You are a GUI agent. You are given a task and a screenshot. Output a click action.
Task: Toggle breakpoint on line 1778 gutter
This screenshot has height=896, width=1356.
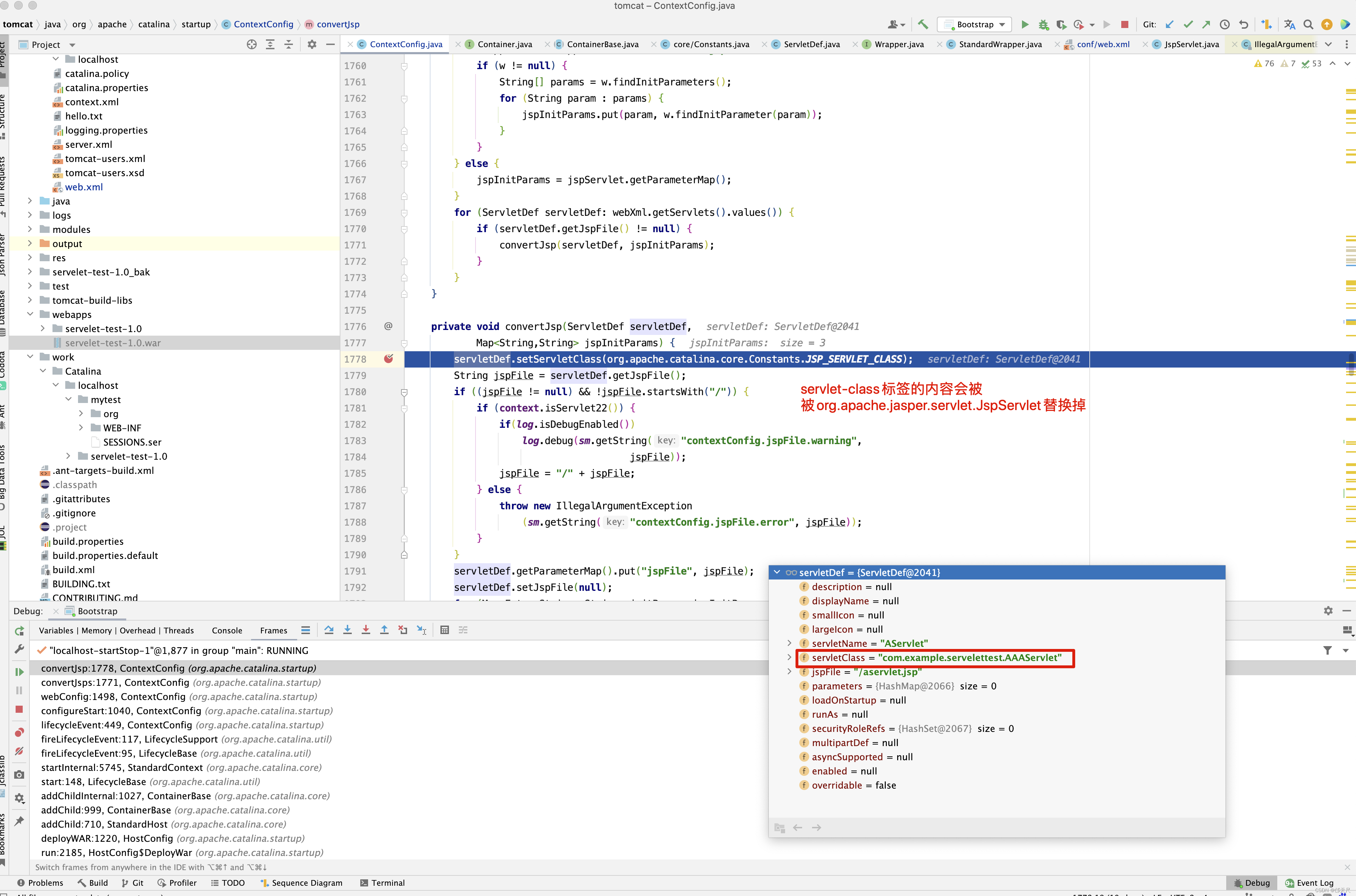pyautogui.click(x=389, y=359)
